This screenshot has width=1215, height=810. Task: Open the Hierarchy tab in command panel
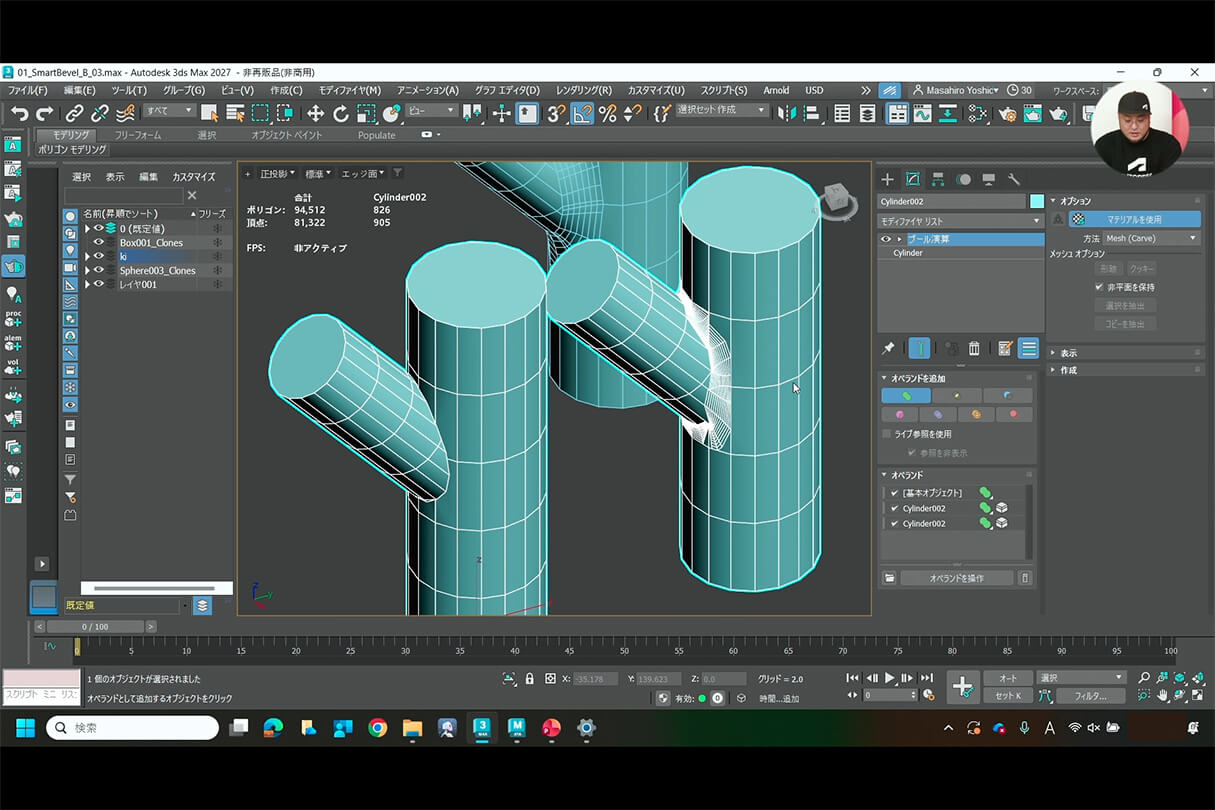[938, 179]
